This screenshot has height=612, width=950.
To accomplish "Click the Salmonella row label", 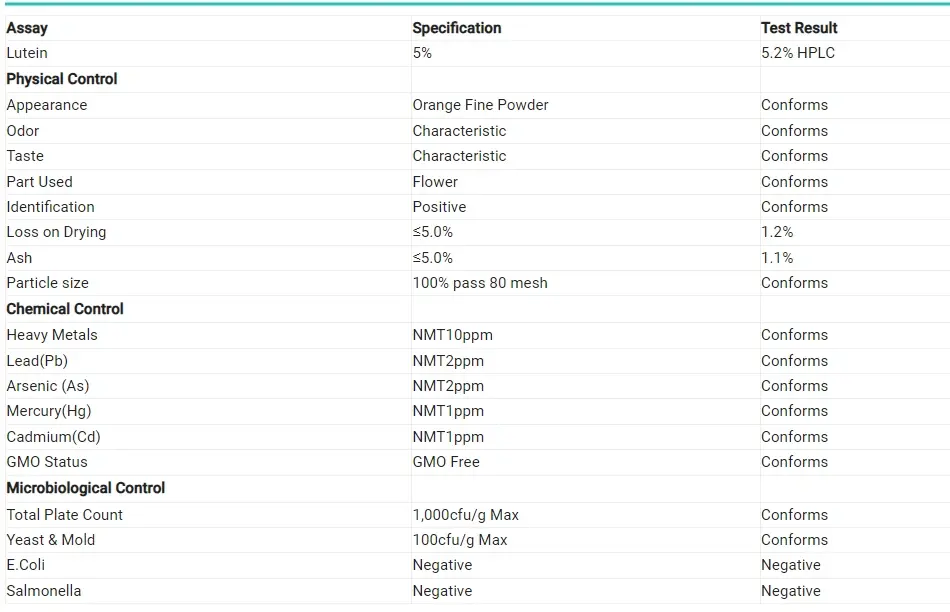I will pos(44,591).
